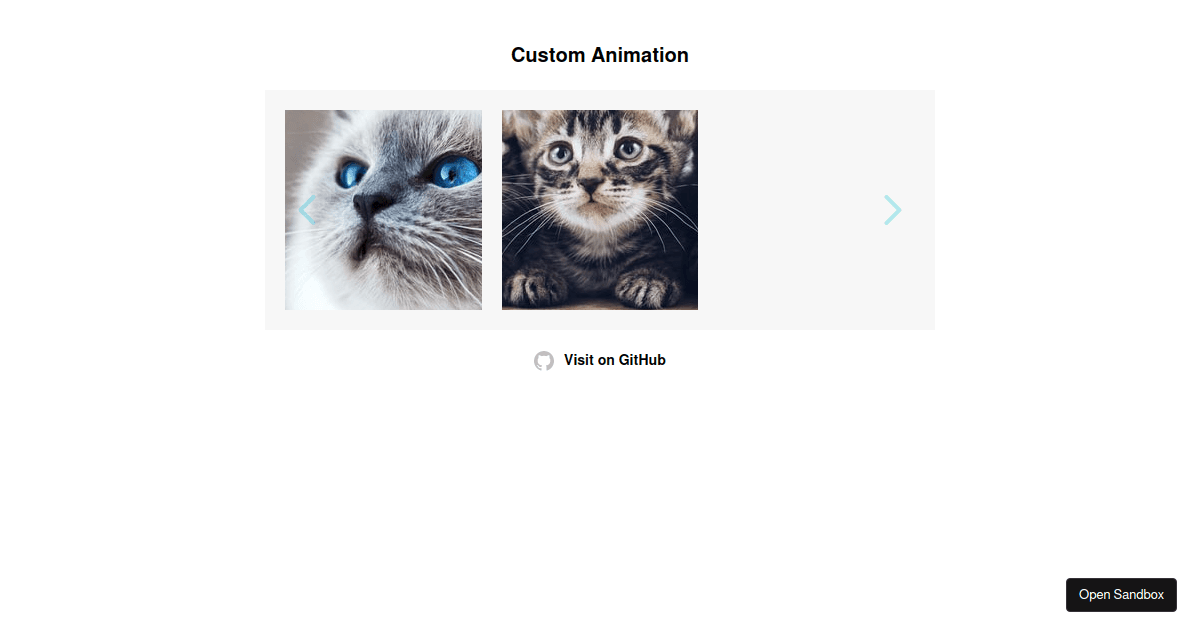This screenshot has width=1200, height=630.
Task: Click the white cat's dark nose
Action: 372,204
